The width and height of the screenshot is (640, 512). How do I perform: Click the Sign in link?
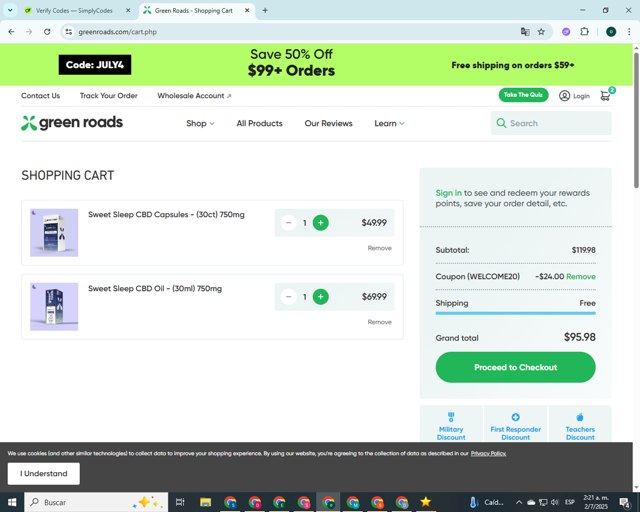tap(449, 193)
